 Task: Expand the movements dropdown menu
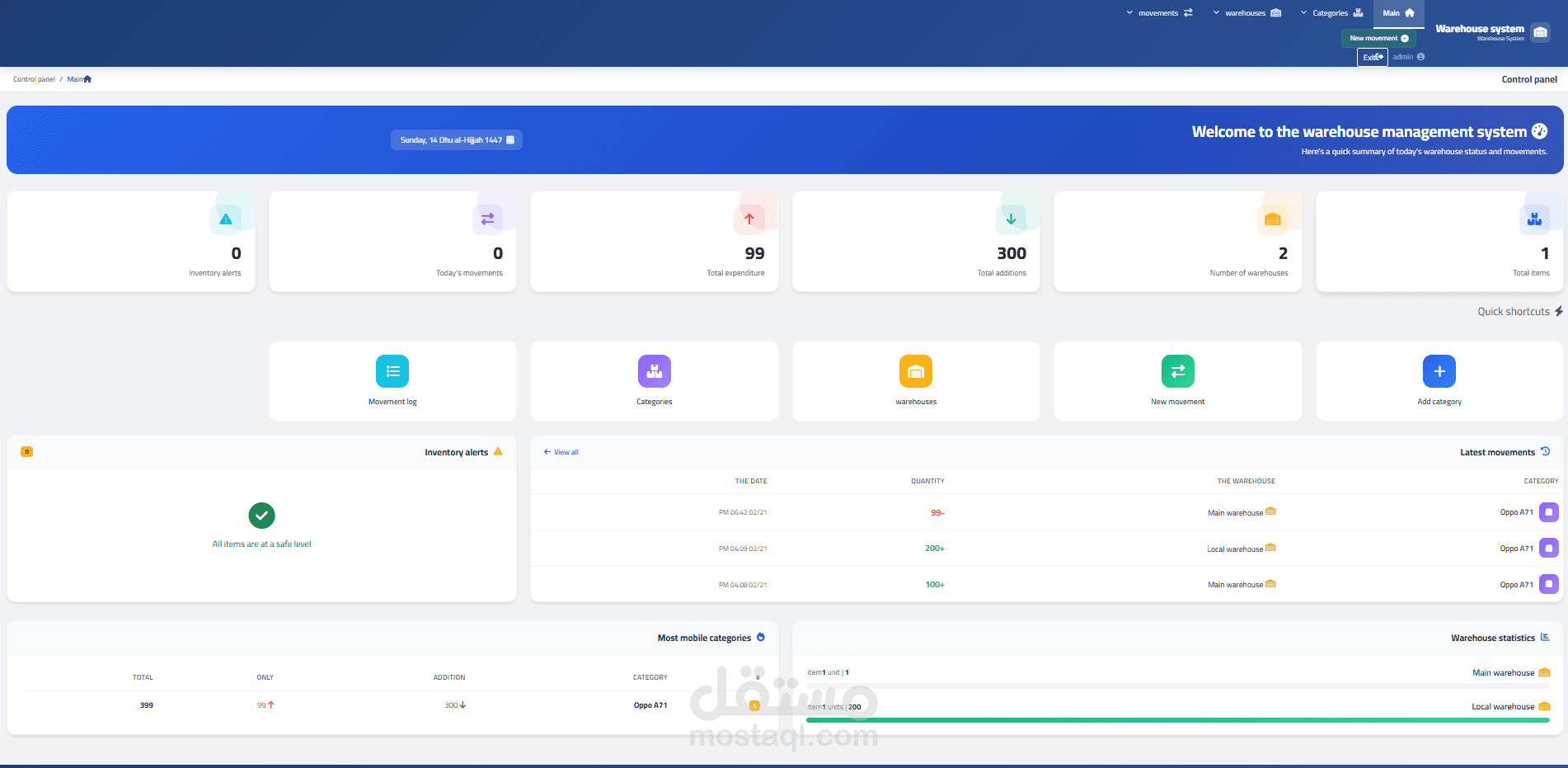click(1159, 13)
